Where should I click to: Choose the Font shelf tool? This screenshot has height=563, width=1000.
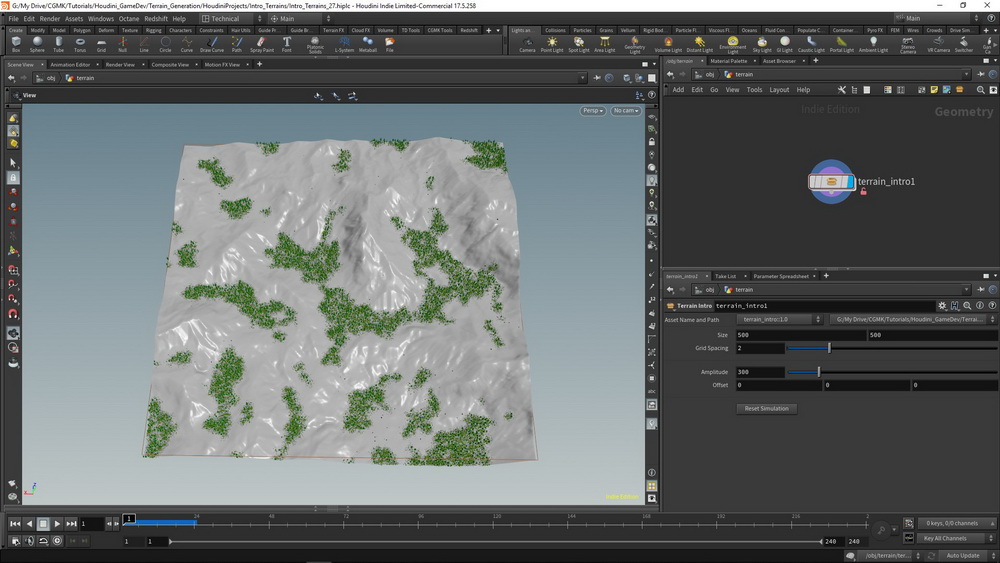pyautogui.click(x=287, y=44)
